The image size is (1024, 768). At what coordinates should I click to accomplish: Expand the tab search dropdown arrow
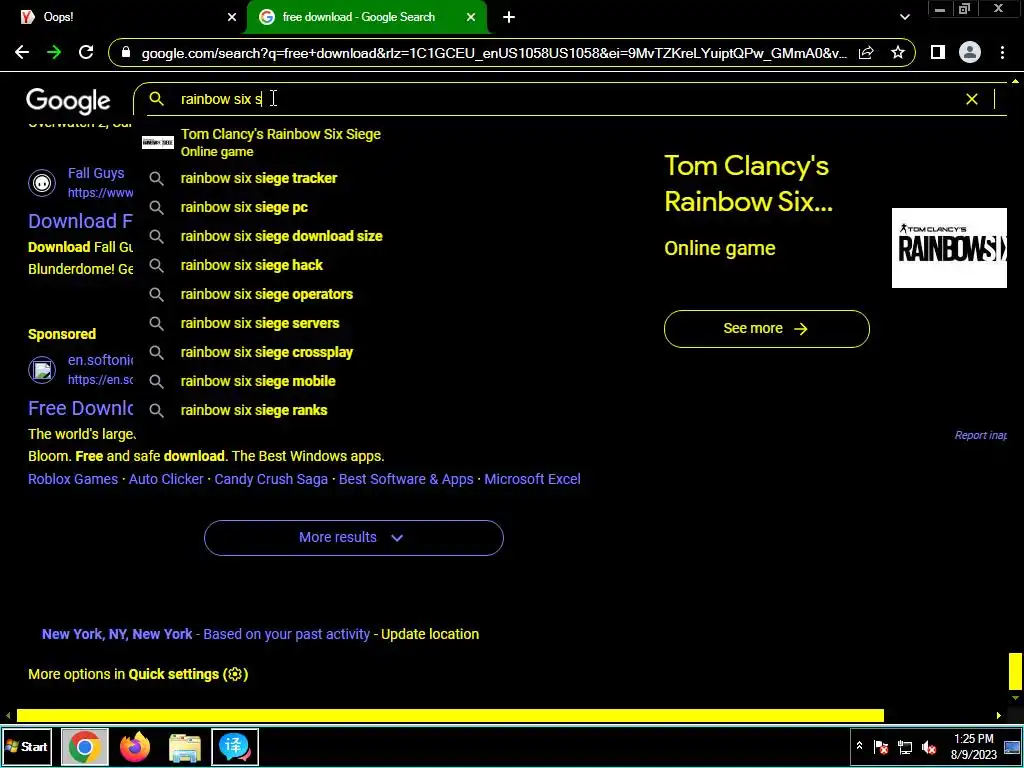(904, 18)
